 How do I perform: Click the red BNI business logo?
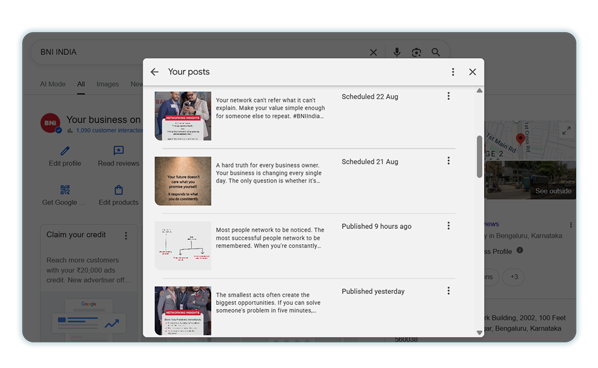(x=50, y=123)
